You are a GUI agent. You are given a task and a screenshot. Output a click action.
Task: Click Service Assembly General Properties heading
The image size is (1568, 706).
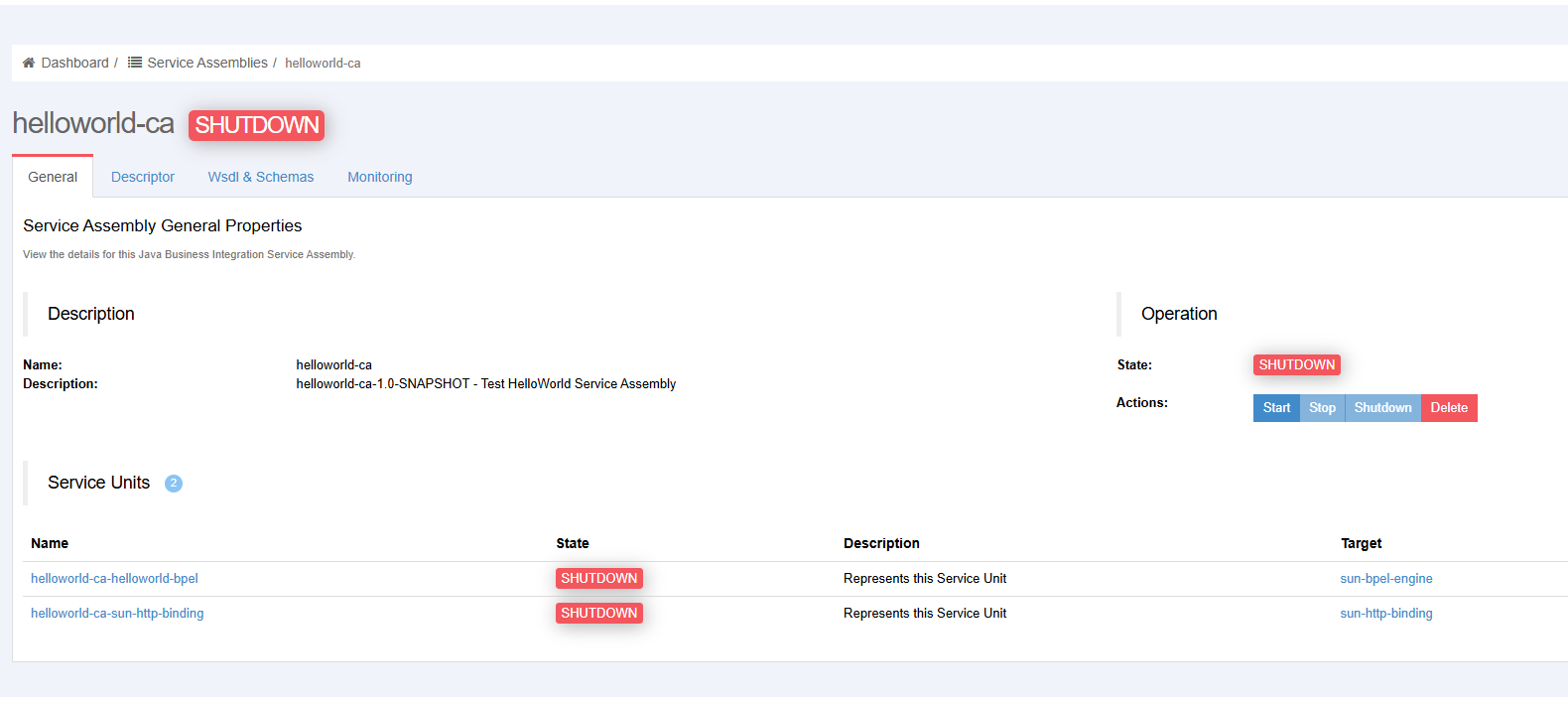[x=163, y=226]
